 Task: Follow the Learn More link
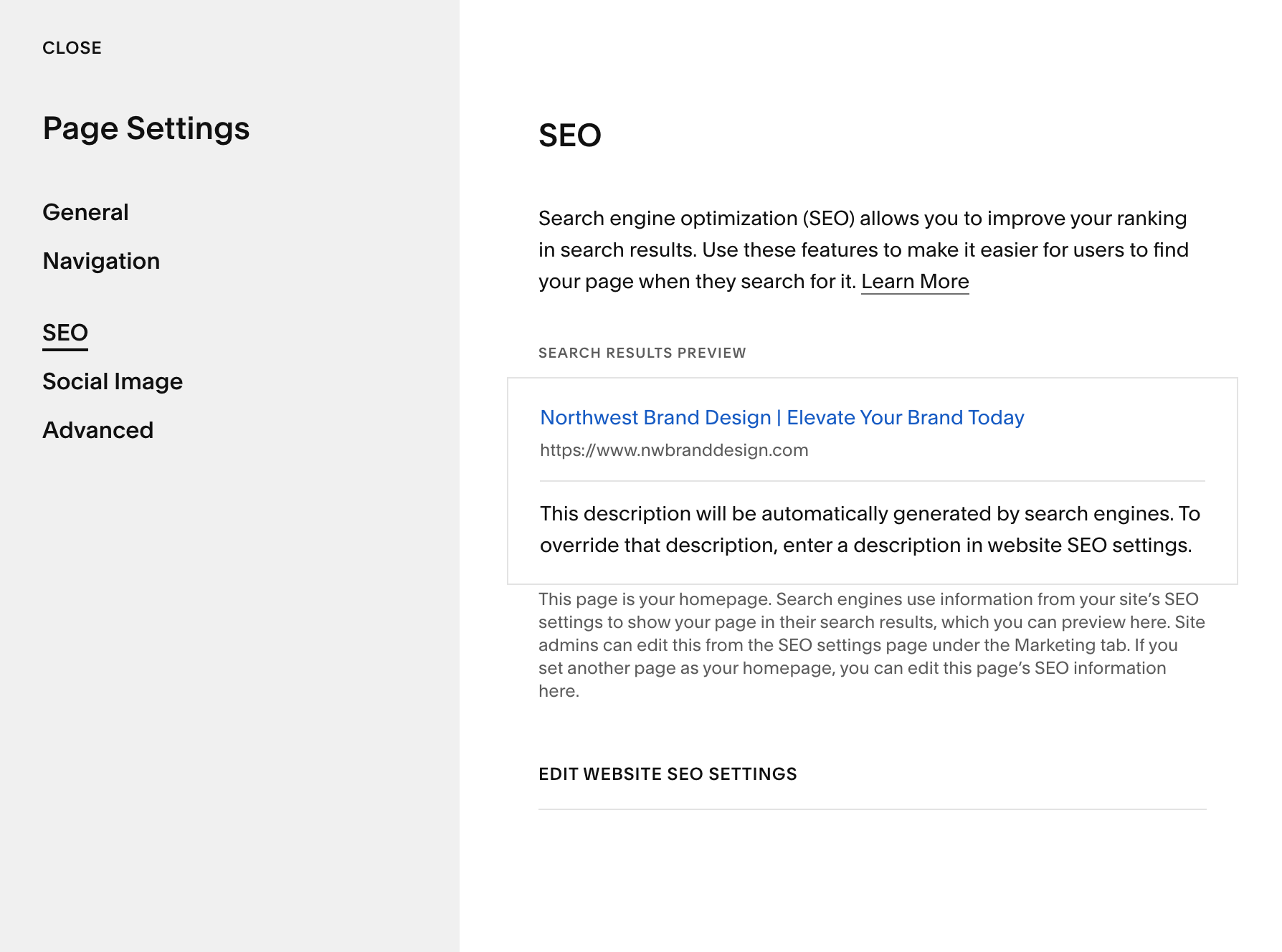915,282
